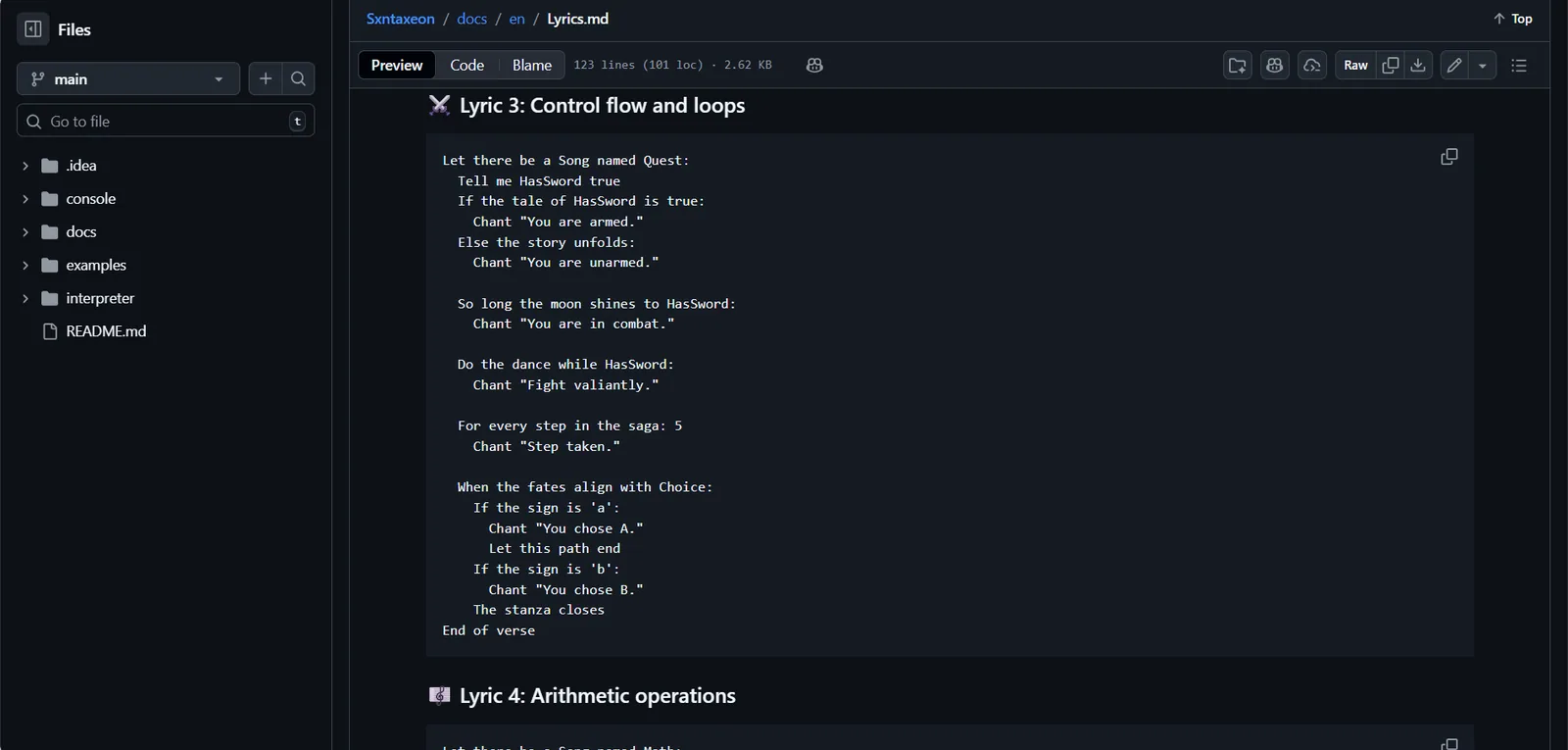Image resolution: width=1568 pixels, height=750 pixels.
Task: Expand the examples folder chevron
Action: pyautogui.click(x=25, y=266)
